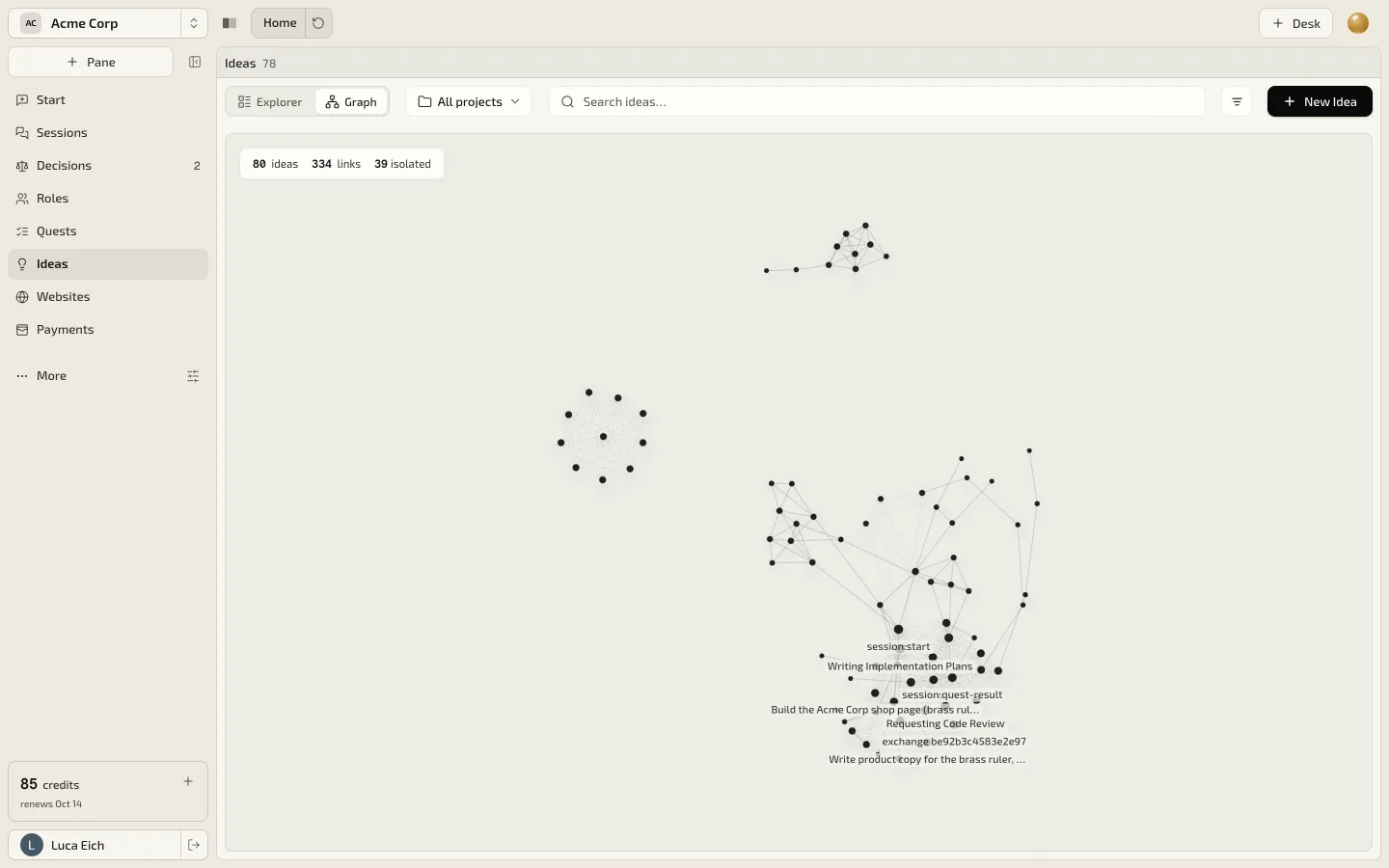Click into the Search ideas field
Image resolution: width=1389 pixels, height=868 pixels.
(877, 101)
